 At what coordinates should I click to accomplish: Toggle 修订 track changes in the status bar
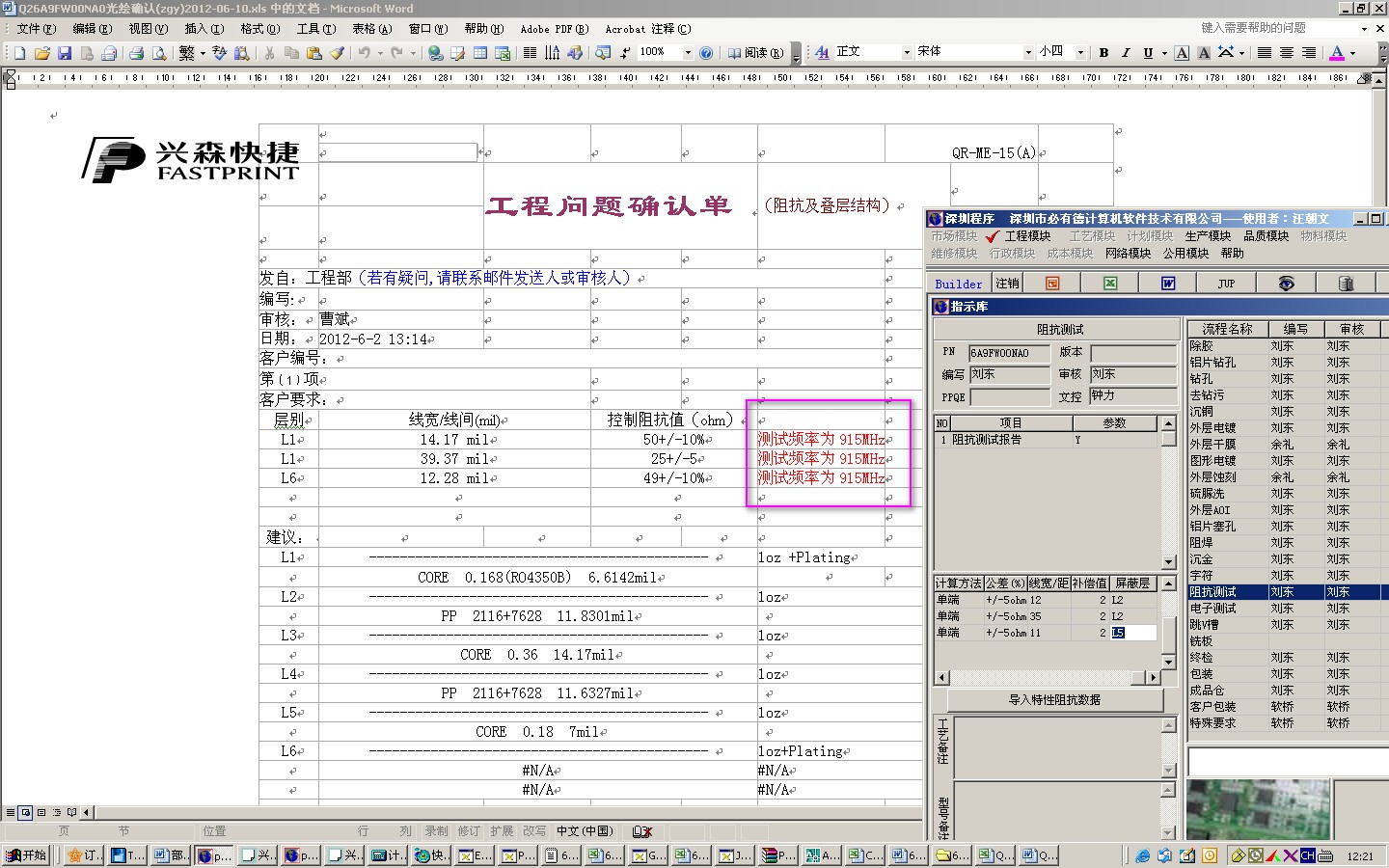pyautogui.click(x=469, y=831)
